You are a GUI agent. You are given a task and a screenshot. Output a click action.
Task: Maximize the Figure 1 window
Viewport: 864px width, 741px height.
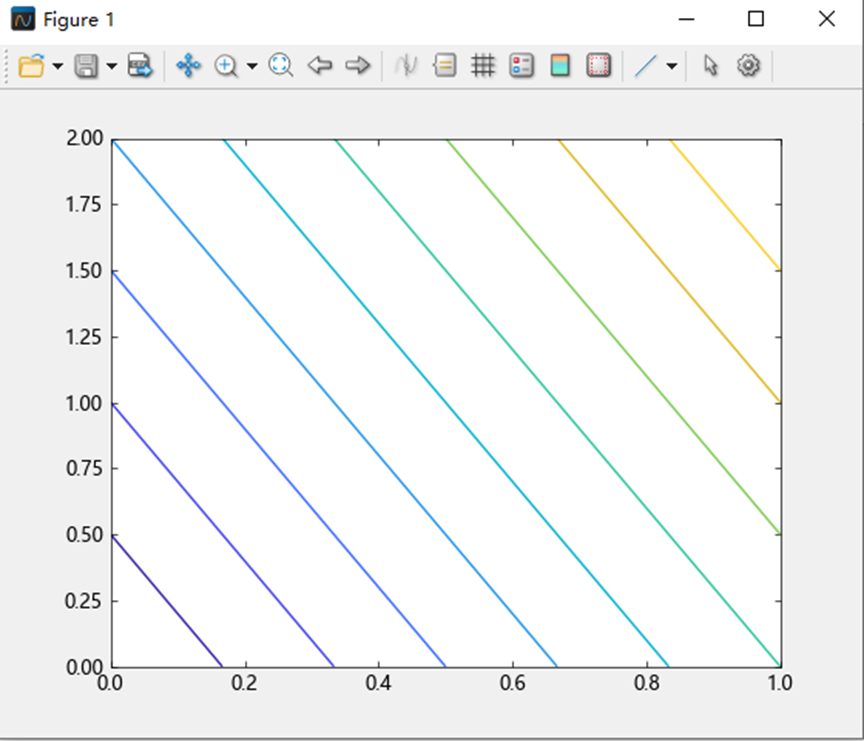(x=756, y=19)
